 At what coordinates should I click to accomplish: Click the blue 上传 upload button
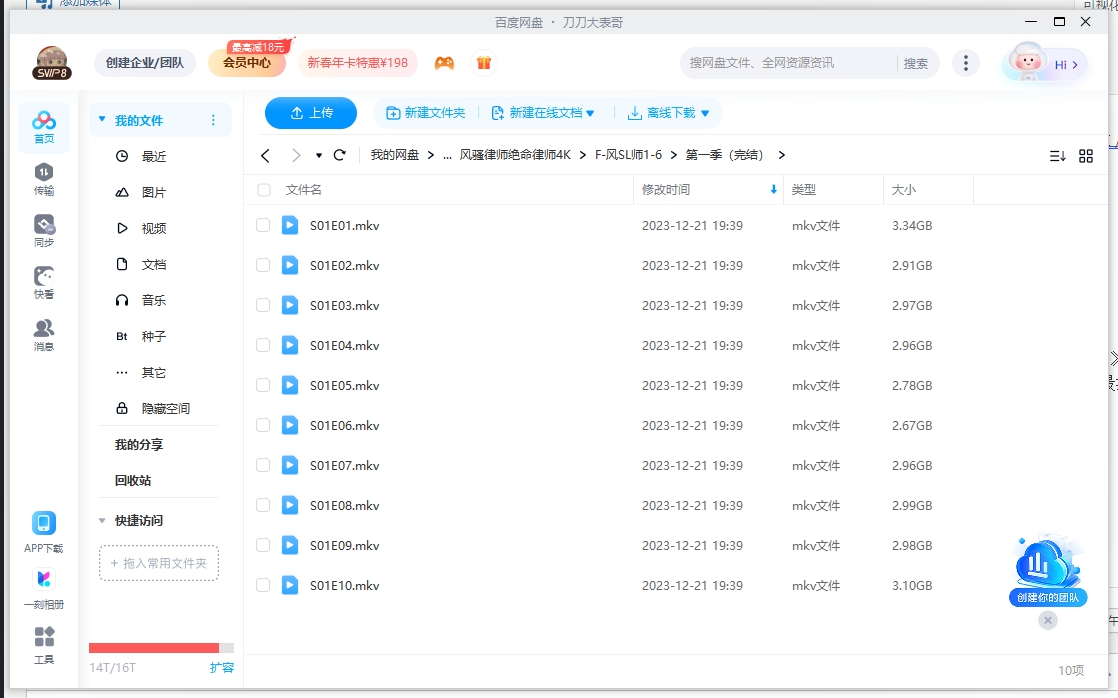pyautogui.click(x=311, y=114)
